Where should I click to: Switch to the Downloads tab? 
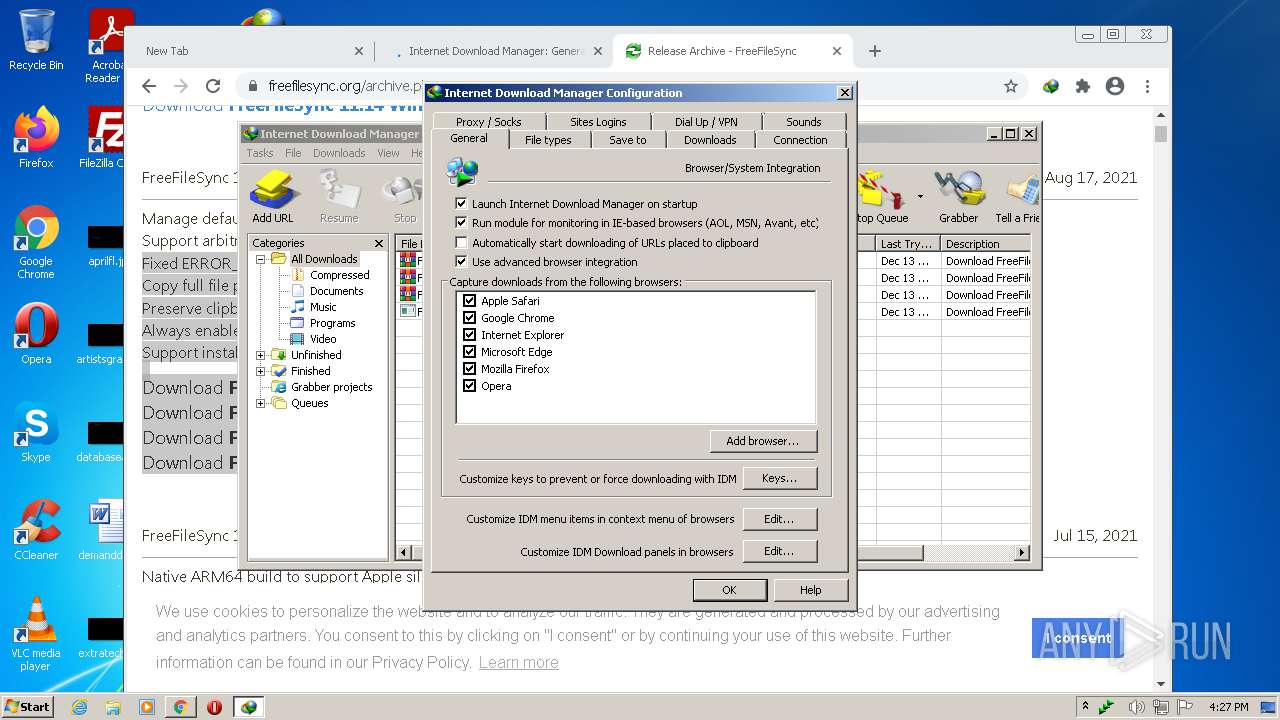(x=710, y=140)
